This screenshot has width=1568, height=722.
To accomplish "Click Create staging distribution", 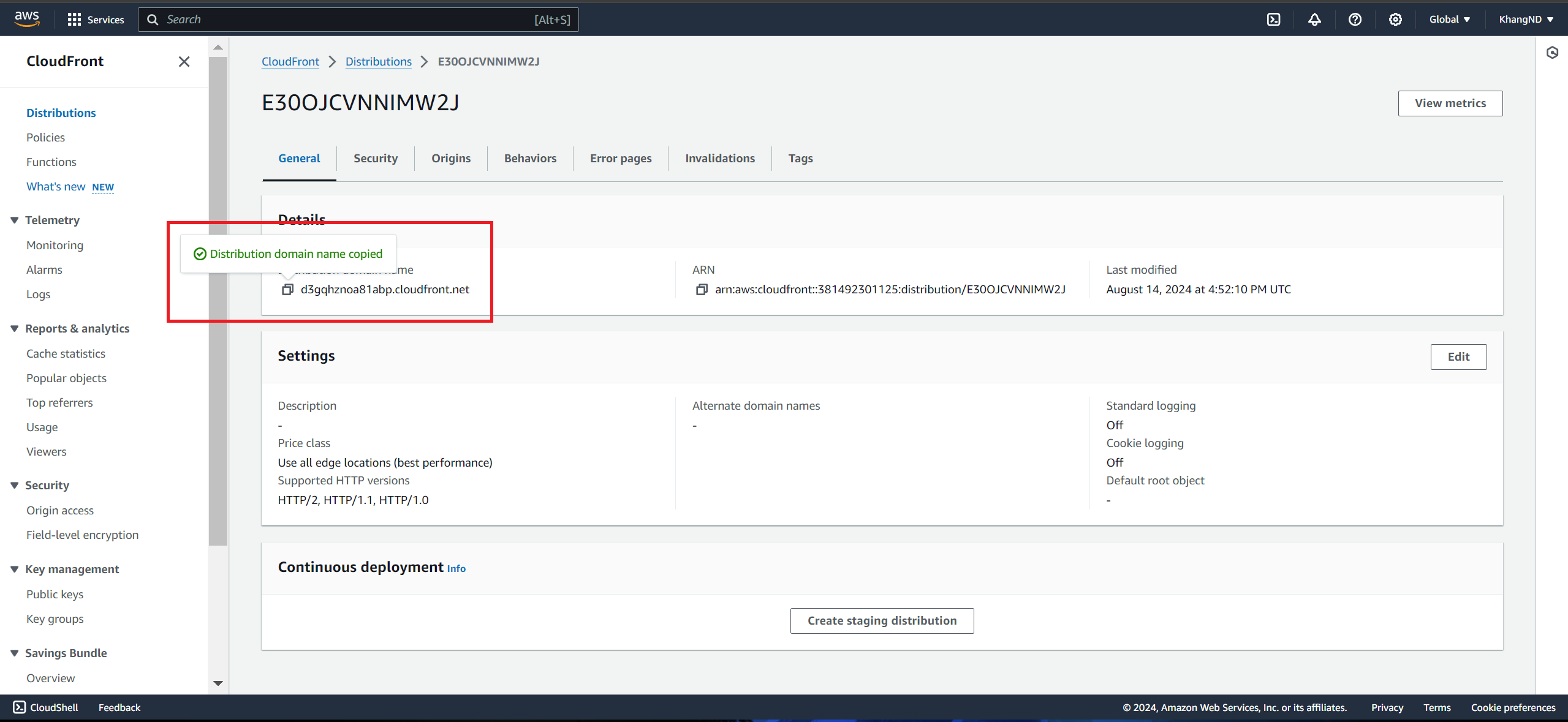I will [x=882, y=621].
